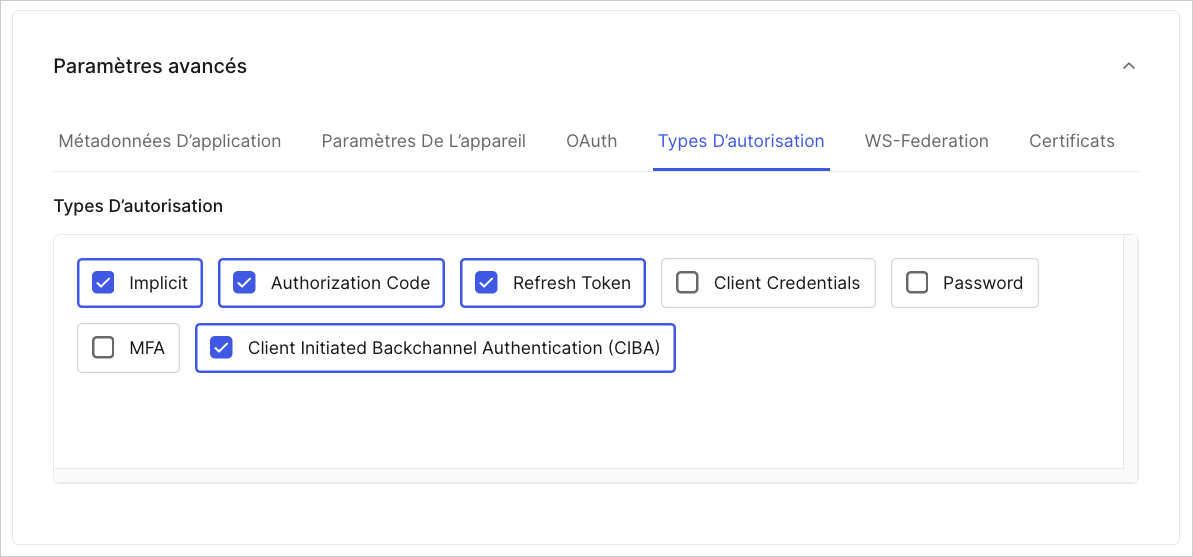This screenshot has width=1193, height=557.
Task: Click the vertical scrollbar of grant list
Action: (x=1131, y=352)
